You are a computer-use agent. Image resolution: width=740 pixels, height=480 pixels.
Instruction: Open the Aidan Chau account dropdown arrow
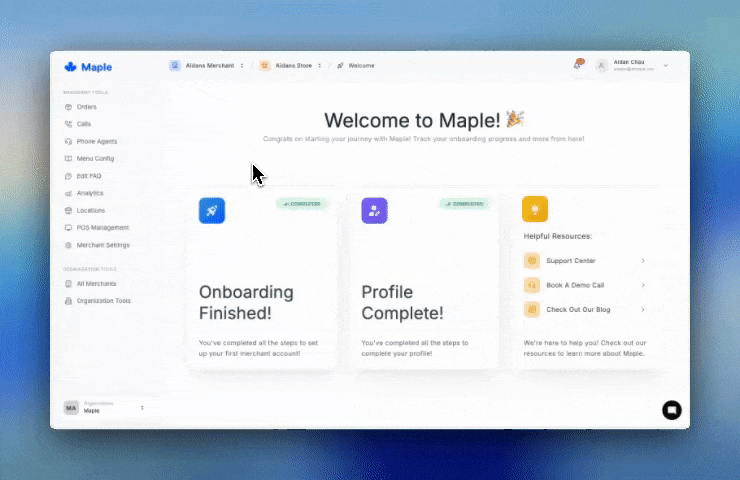coord(665,66)
